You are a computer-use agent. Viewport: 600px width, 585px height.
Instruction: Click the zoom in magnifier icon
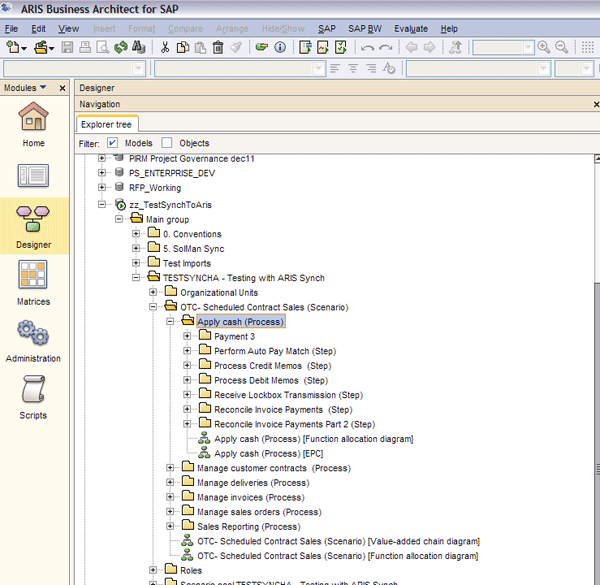tap(544, 47)
